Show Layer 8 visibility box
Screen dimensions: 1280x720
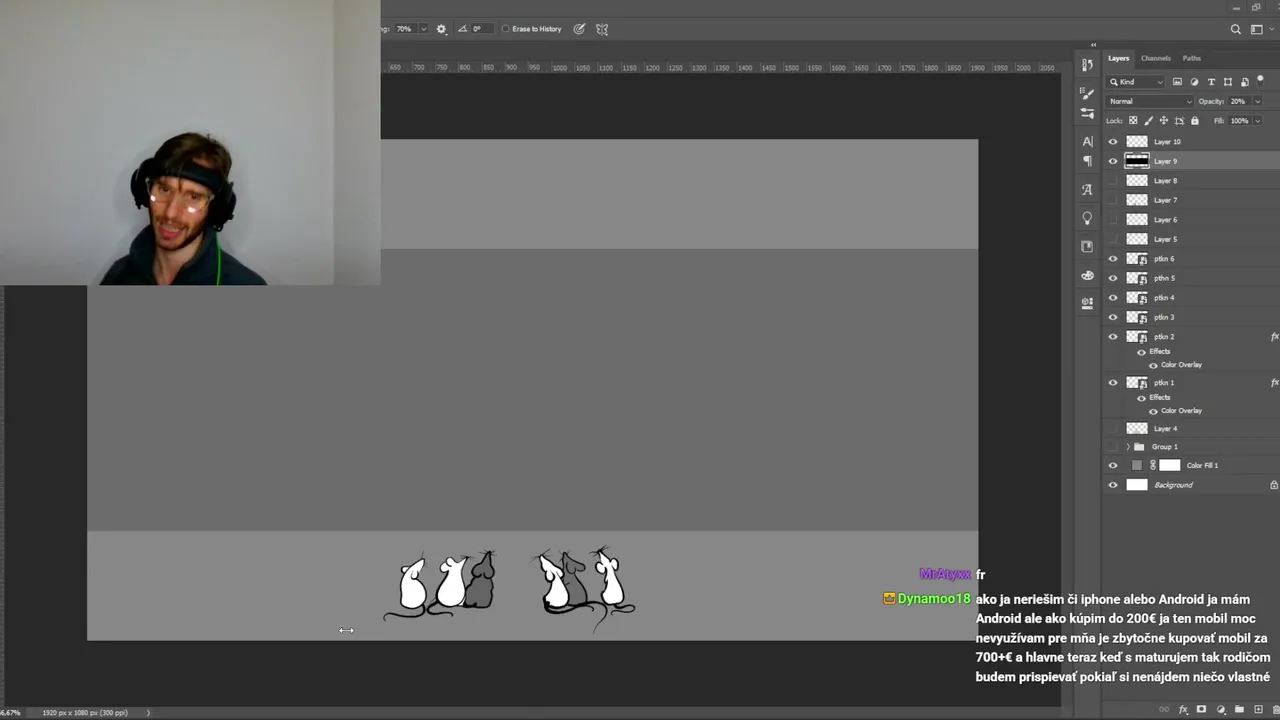click(x=1113, y=181)
